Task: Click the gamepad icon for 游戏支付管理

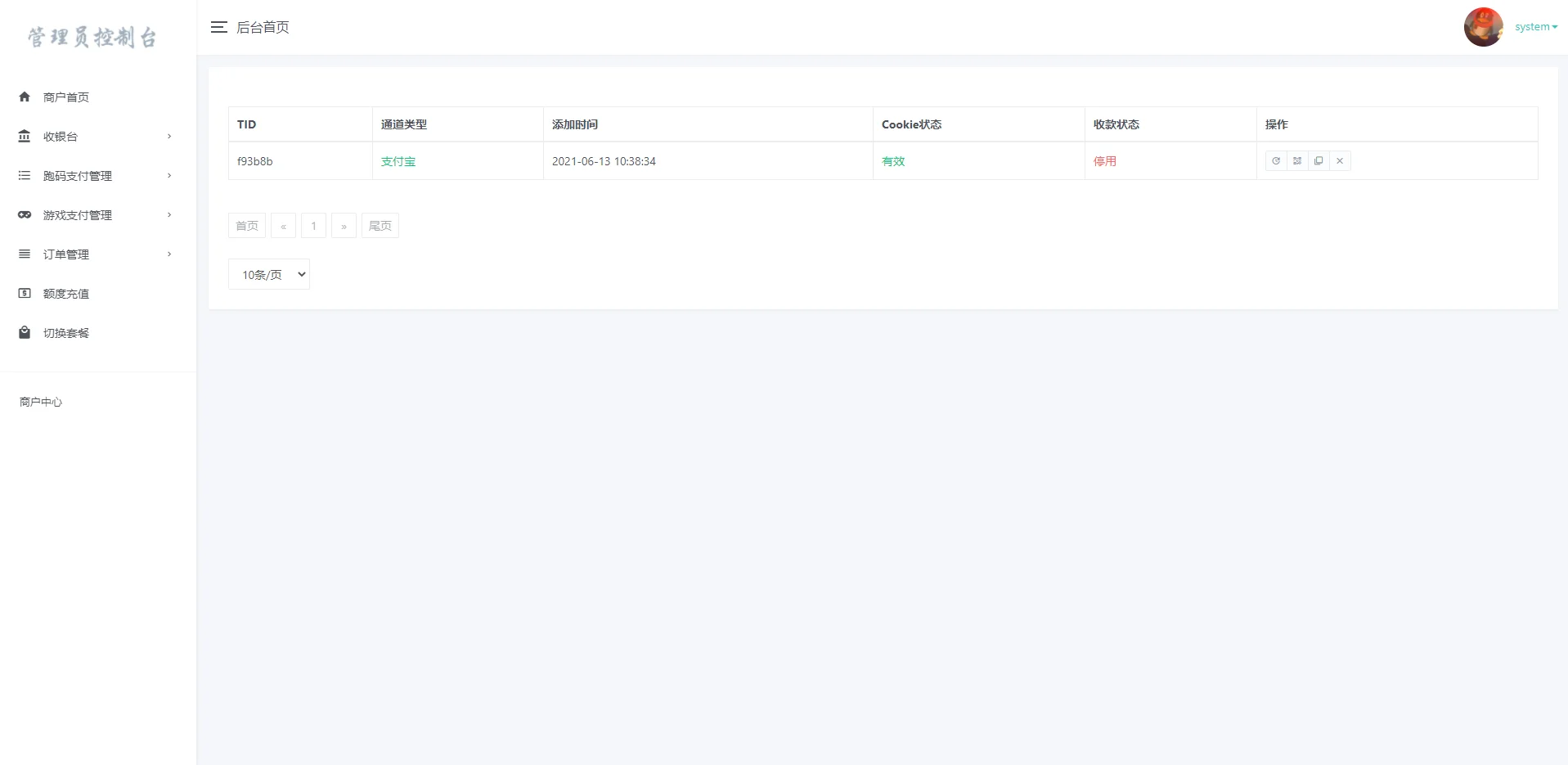Action: pos(25,214)
